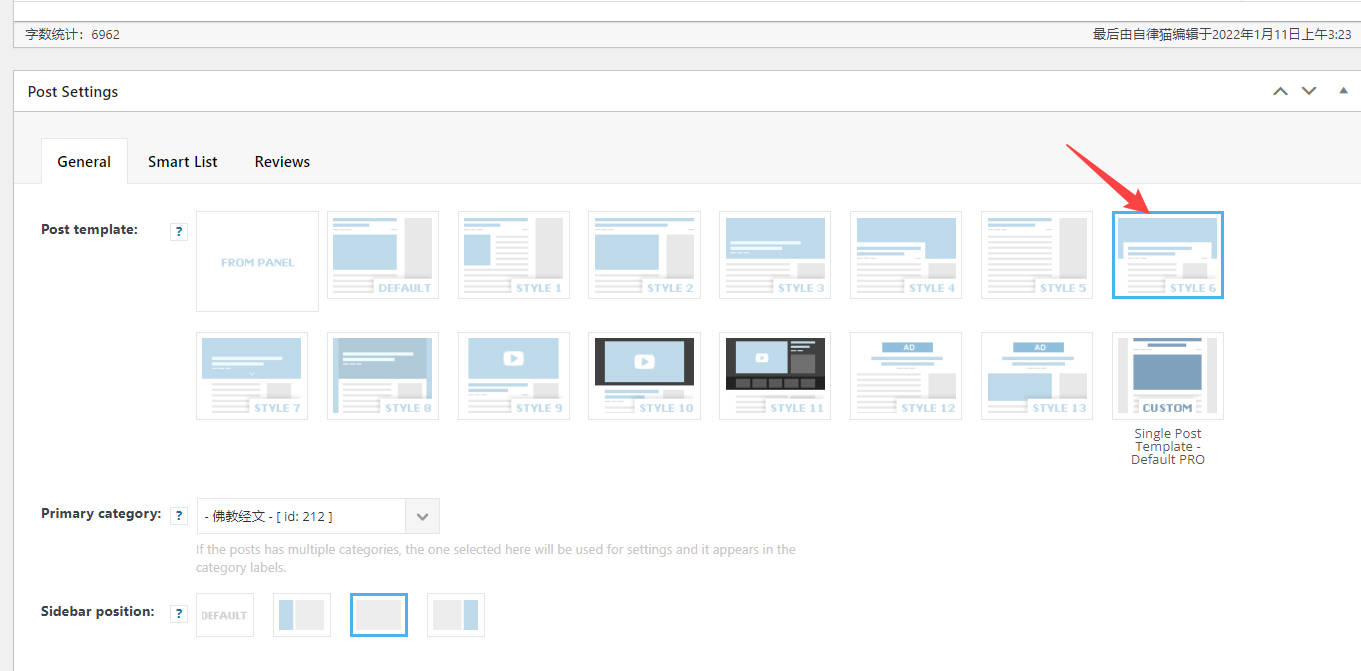Choose the DEFAULT post template
1361x671 pixels.
tap(383, 255)
